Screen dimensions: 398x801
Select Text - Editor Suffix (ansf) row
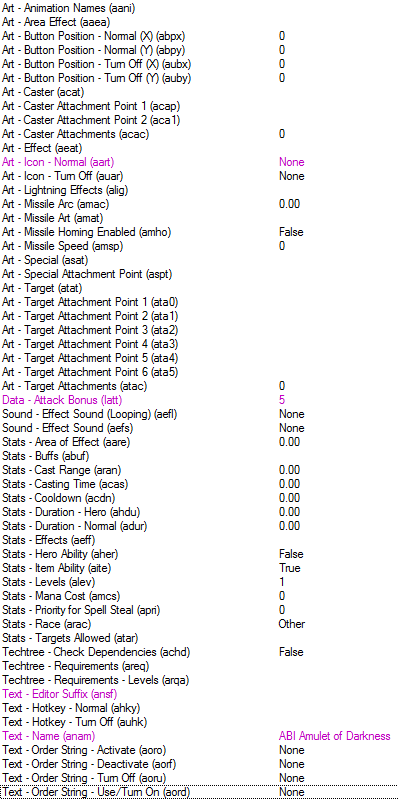(x=199, y=694)
